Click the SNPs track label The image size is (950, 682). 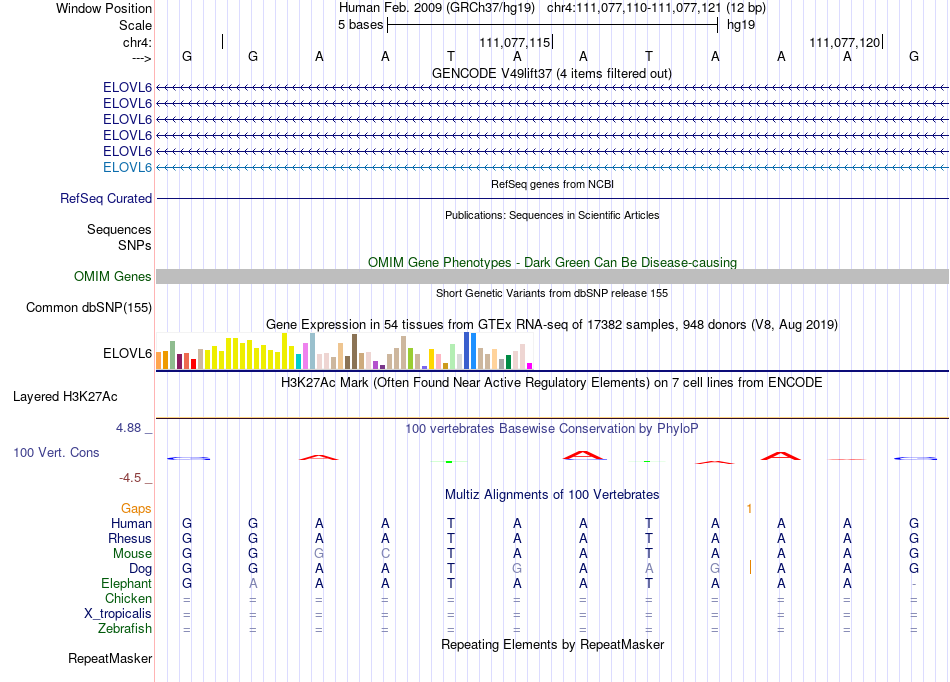[135, 245]
